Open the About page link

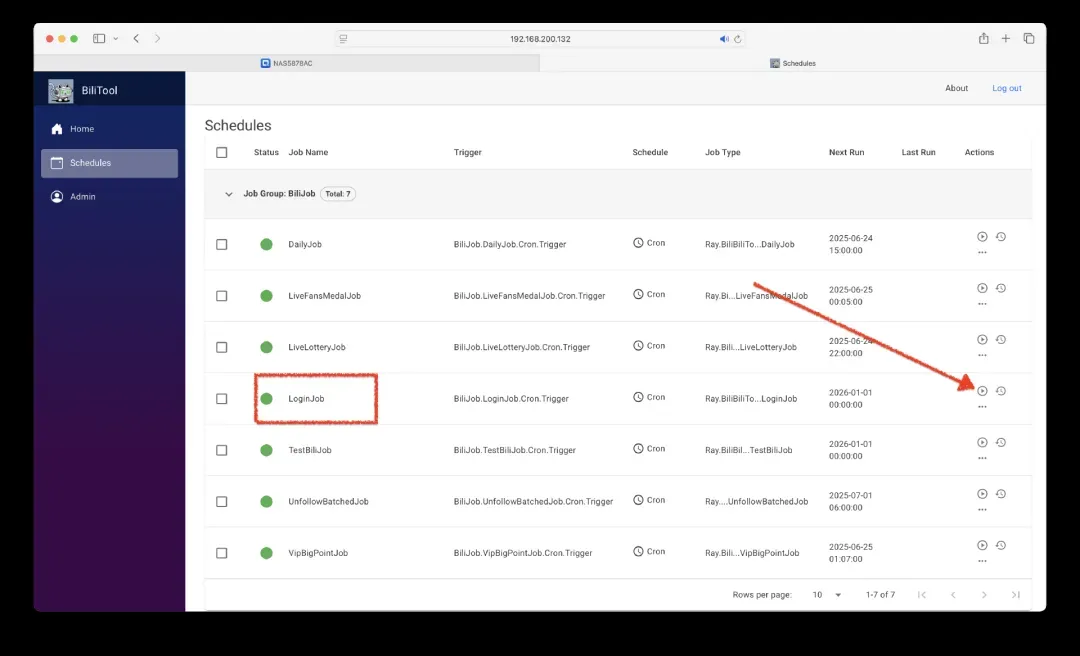pyautogui.click(x=956, y=88)
